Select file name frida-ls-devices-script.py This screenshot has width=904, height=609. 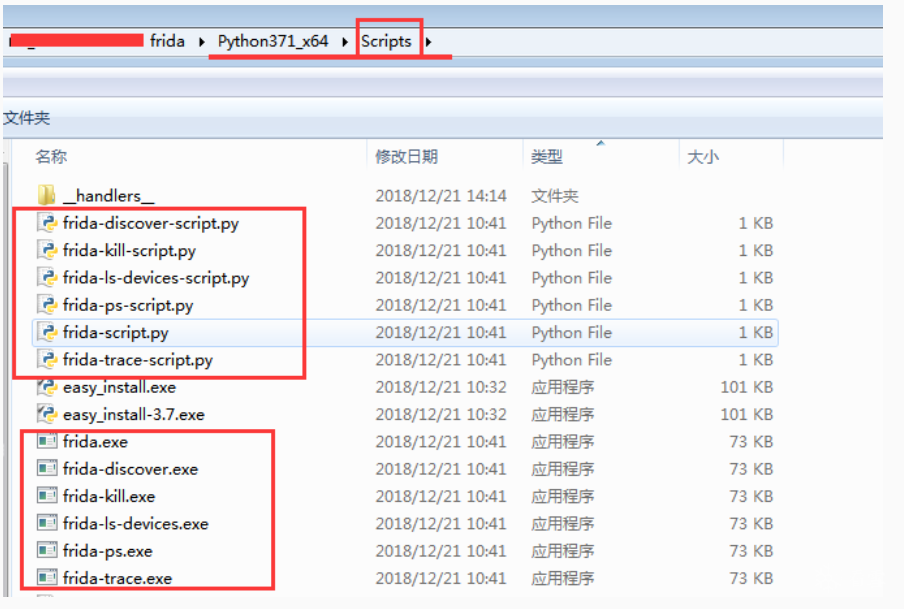click(x=156, y=278)
